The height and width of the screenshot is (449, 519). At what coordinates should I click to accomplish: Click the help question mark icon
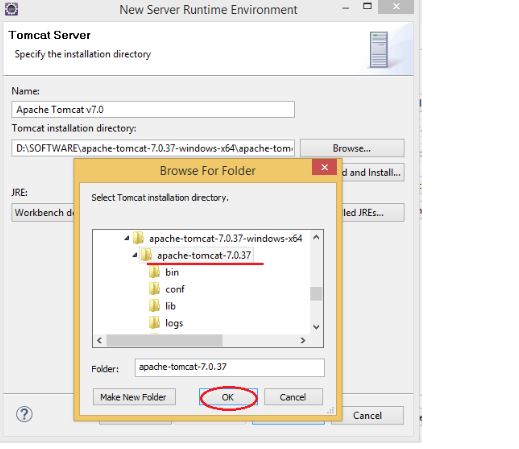pos(24,414)
